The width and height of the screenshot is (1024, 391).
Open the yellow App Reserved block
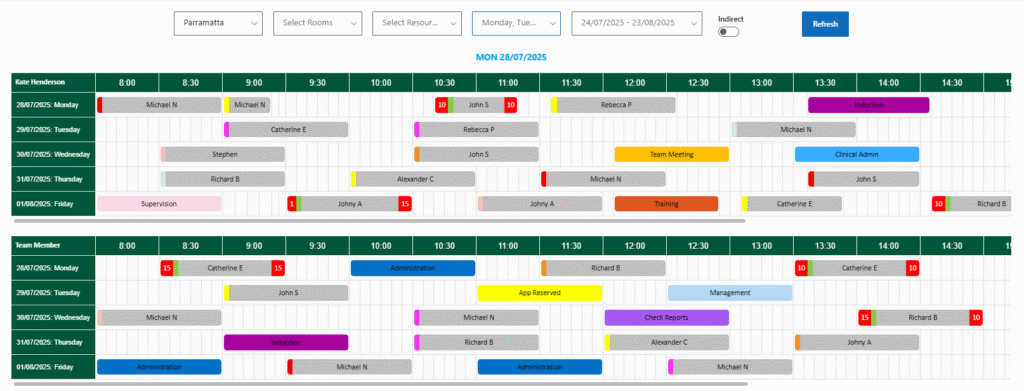point(539,293)
